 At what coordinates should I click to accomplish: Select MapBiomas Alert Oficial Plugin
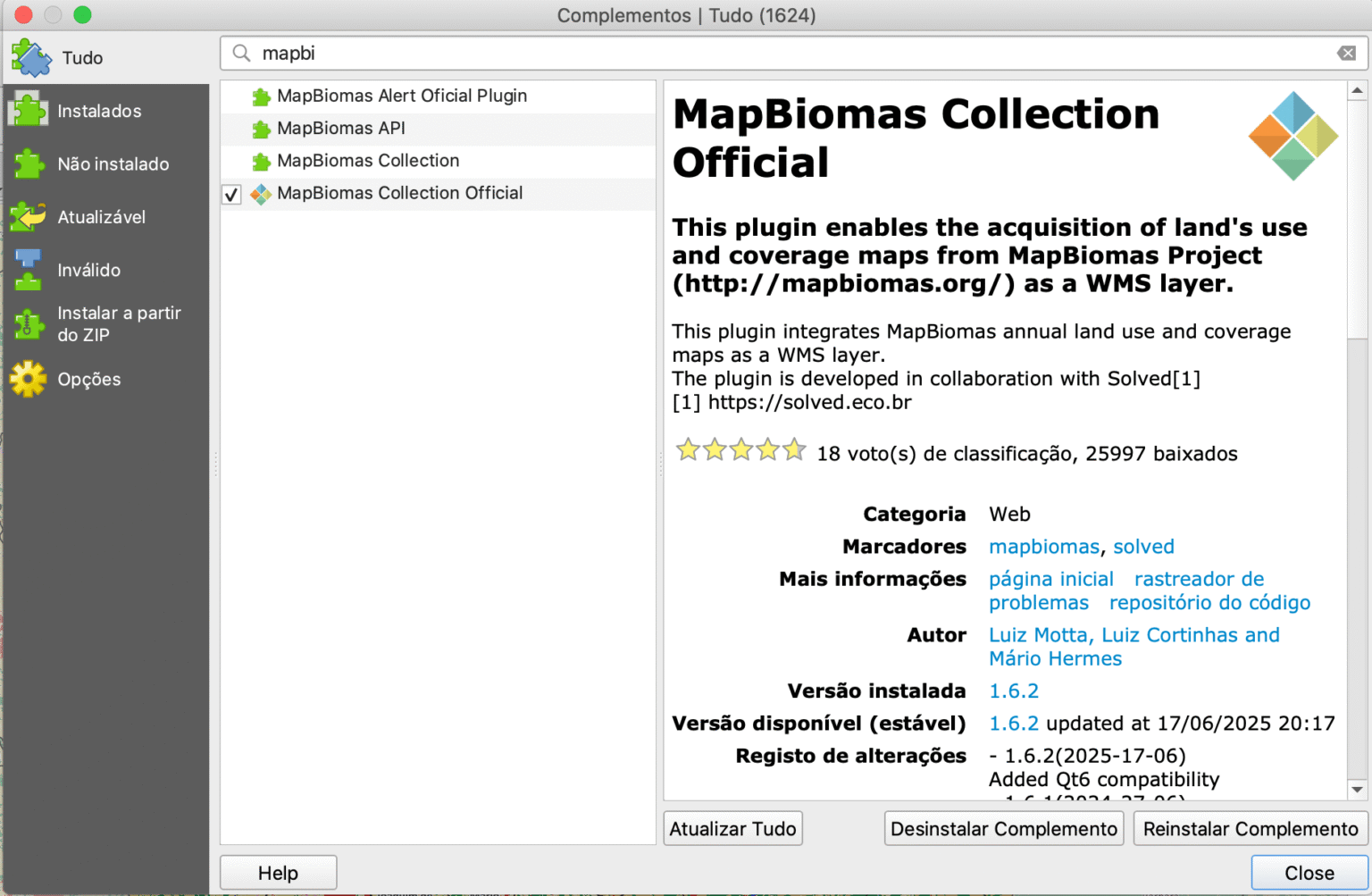coord(401,96)
